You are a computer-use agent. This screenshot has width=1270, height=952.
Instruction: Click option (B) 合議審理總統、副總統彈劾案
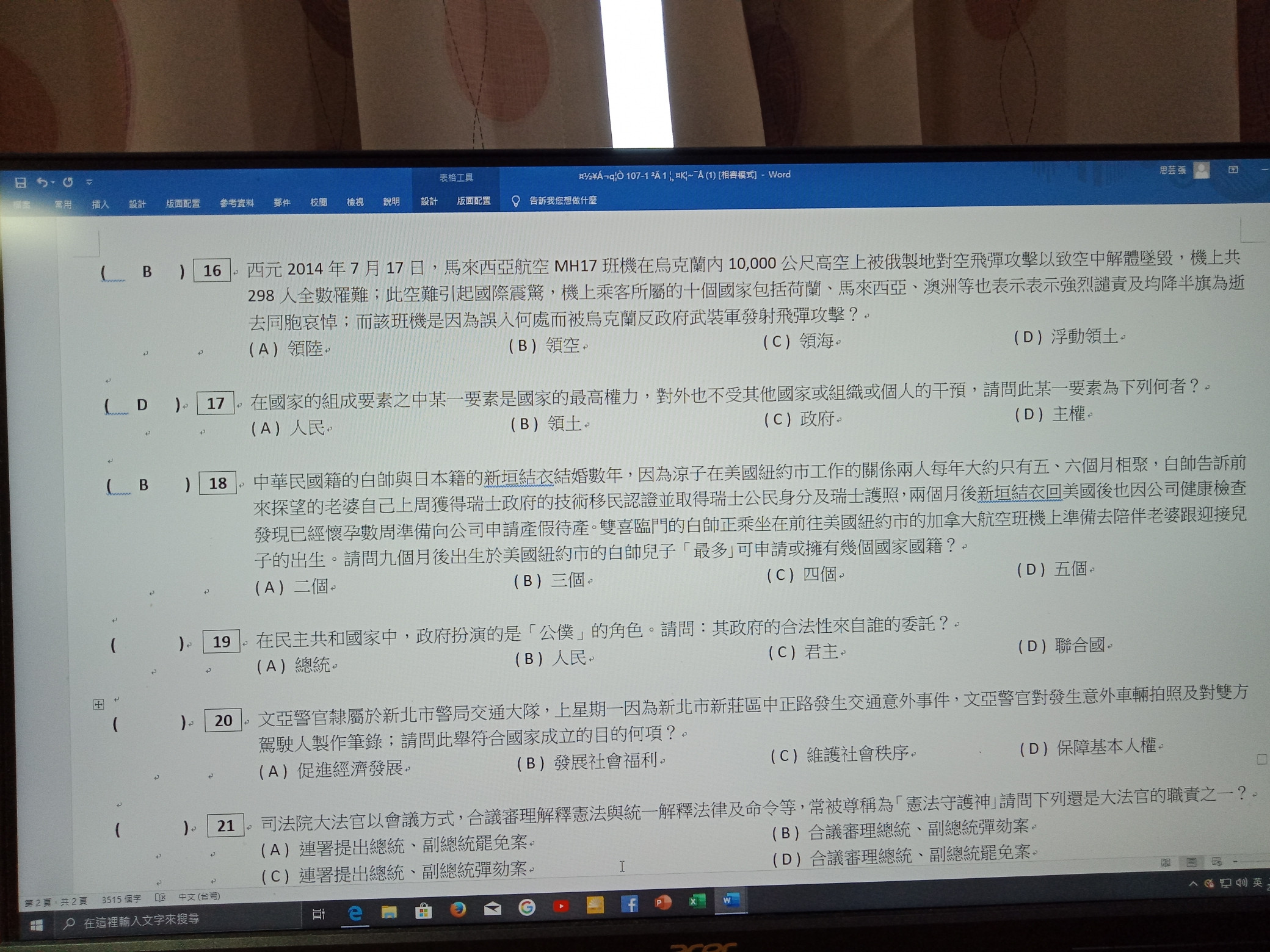901,829
